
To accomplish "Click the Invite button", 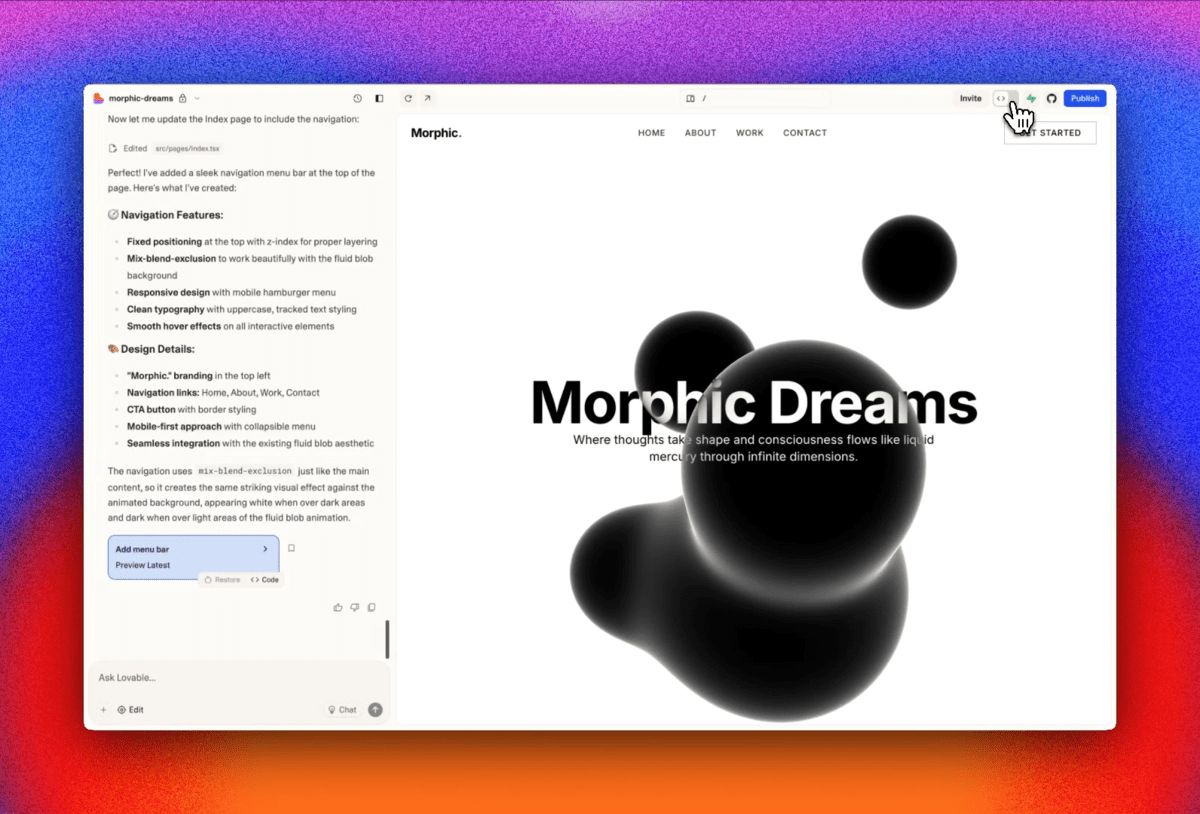I will point(970,99).
